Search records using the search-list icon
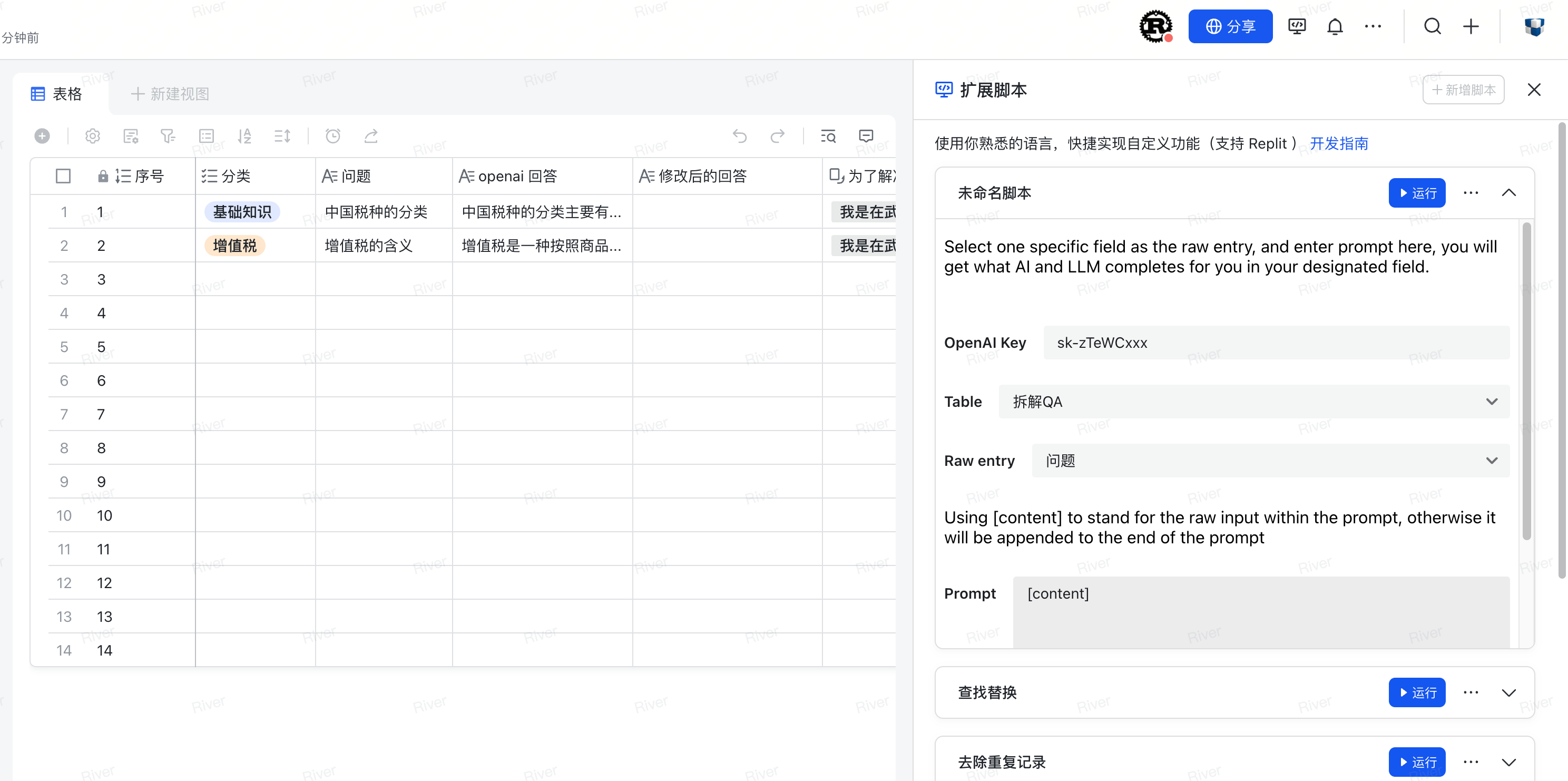The width and height of the screenshot is (1568, 781). (x=828, y=136)
